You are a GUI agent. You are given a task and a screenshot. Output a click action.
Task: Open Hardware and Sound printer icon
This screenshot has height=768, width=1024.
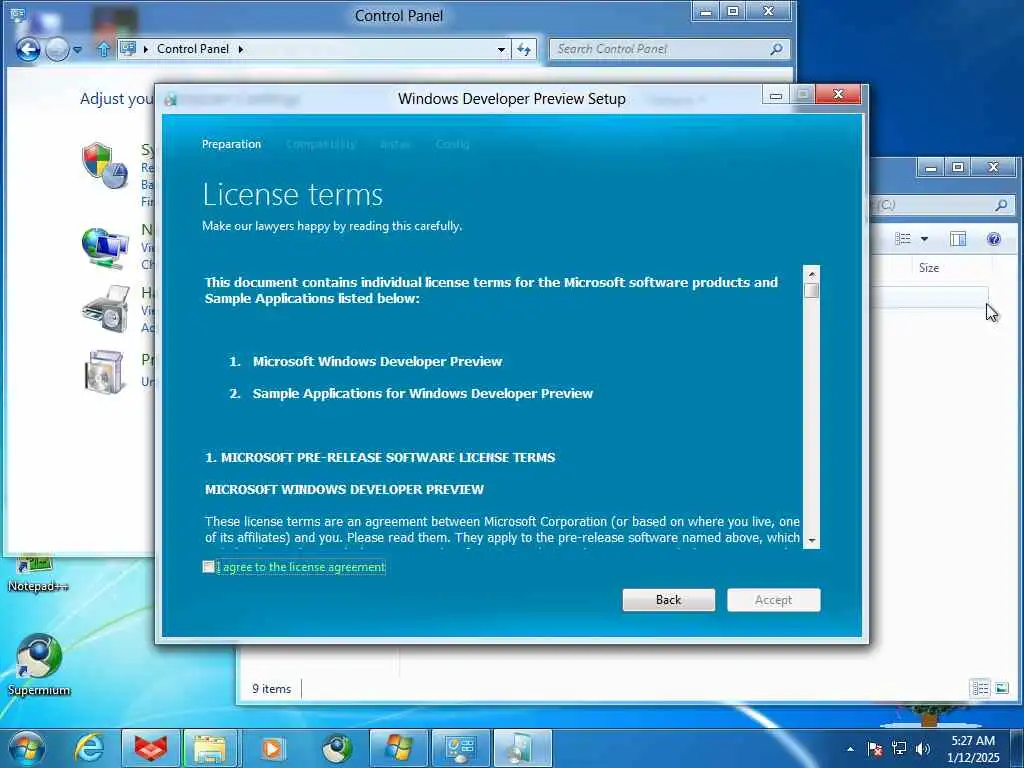click(104, 310)
